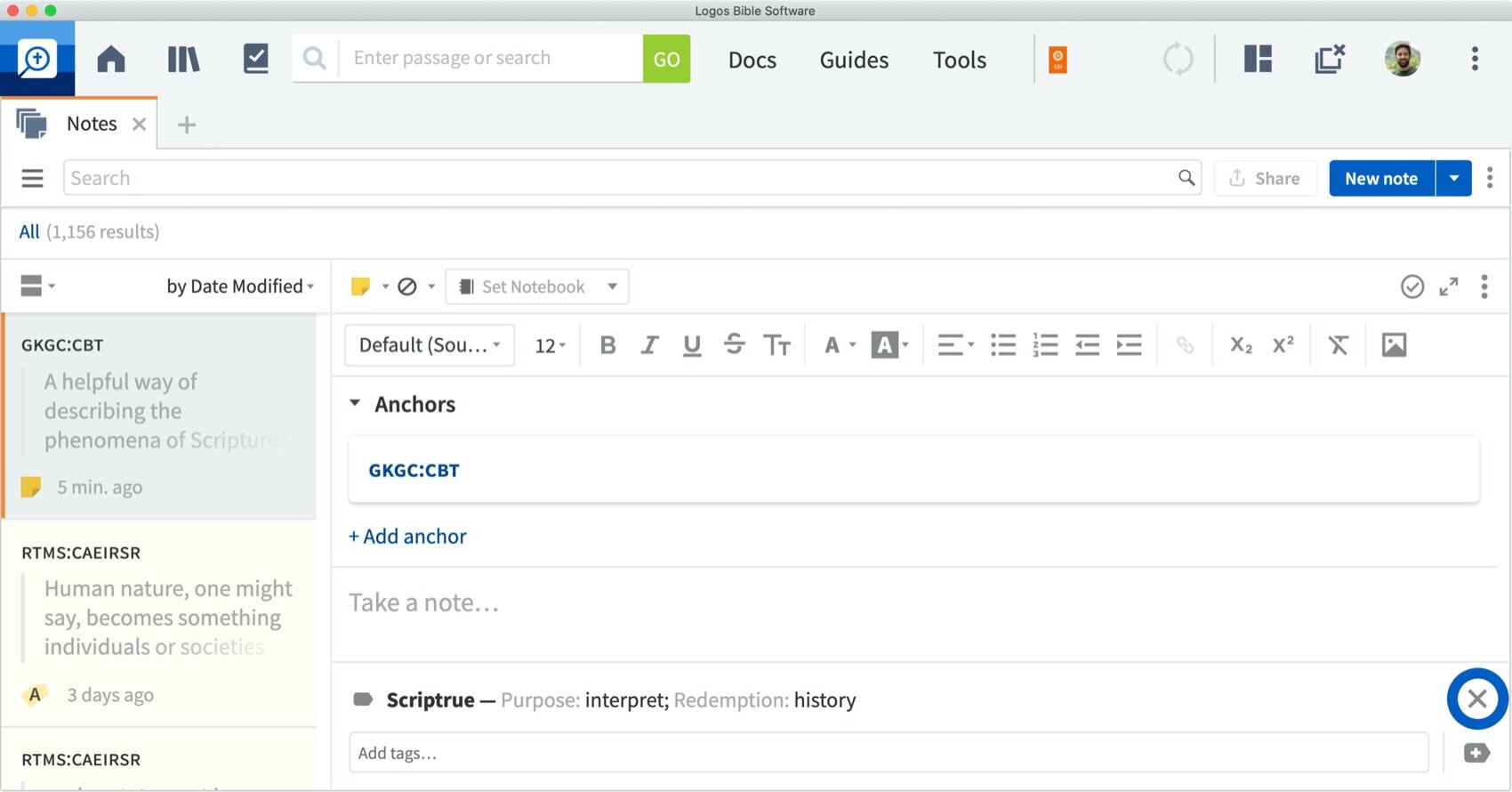Screen dimensions: 1512x792
Task: Click the Add tags input field
Action: pyautogui.click(x=888, y=753)
